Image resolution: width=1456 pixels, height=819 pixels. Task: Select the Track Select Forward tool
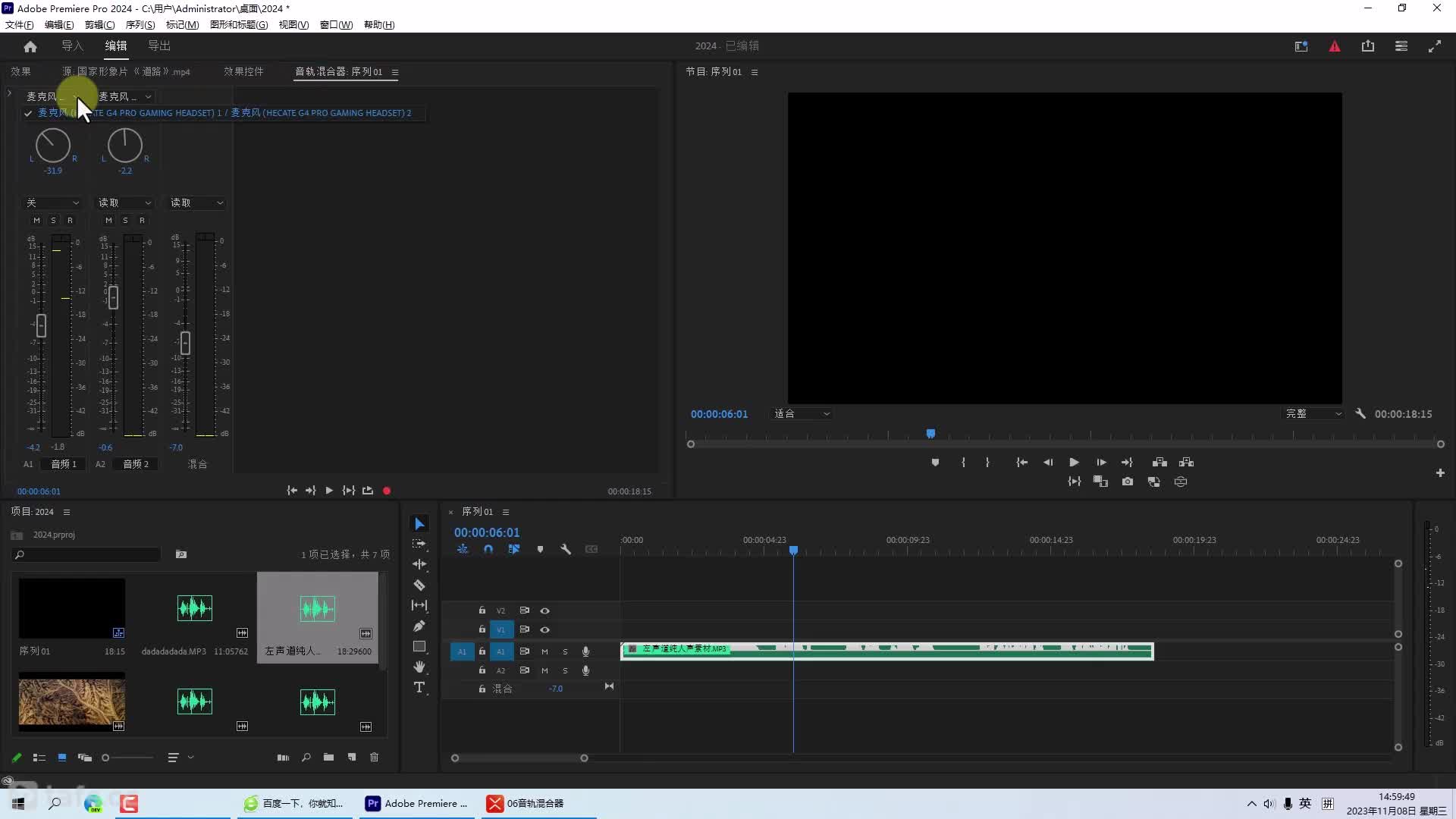(x=419, y=544)
